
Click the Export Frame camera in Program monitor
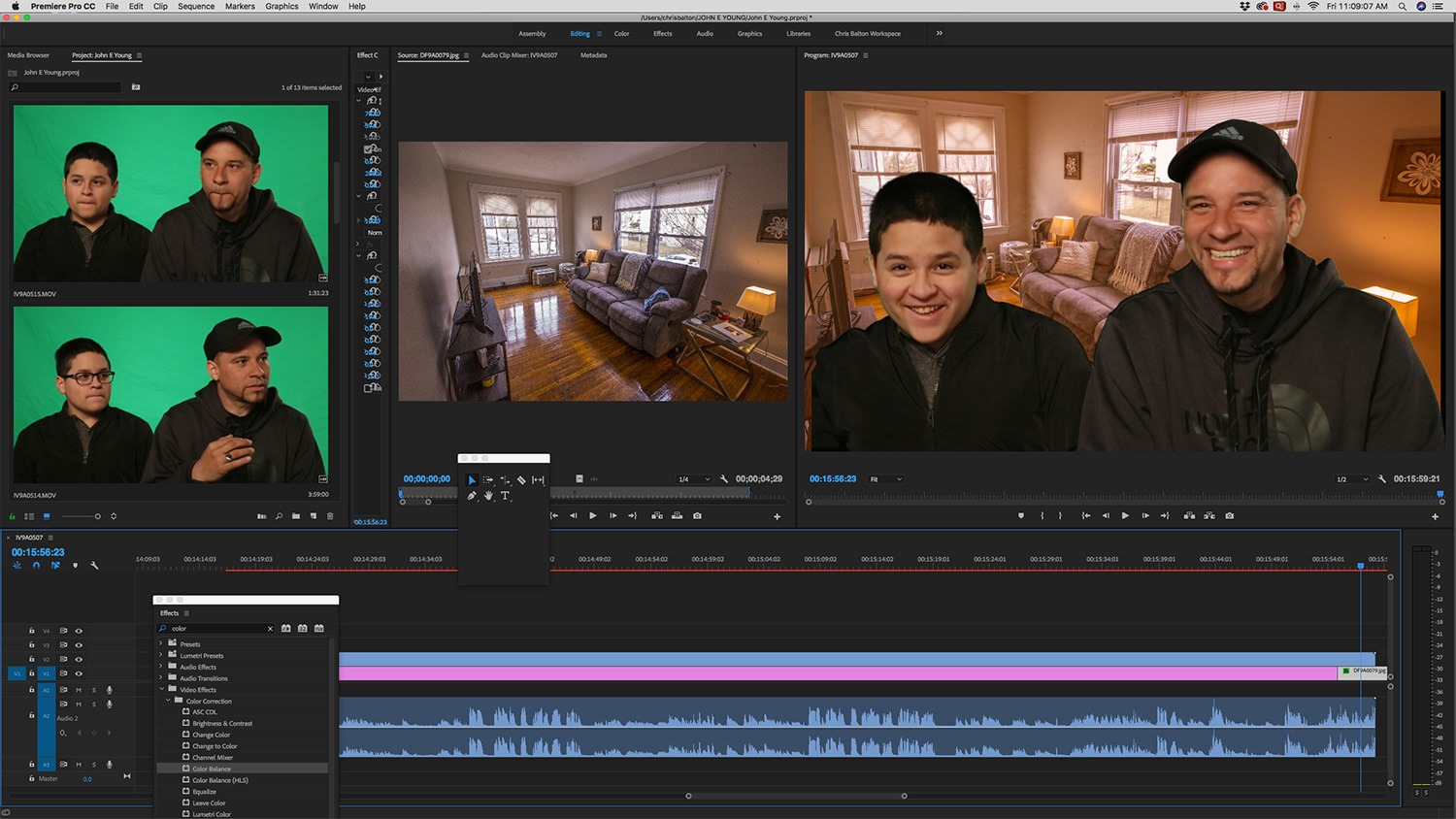[x=1230, y=516]
